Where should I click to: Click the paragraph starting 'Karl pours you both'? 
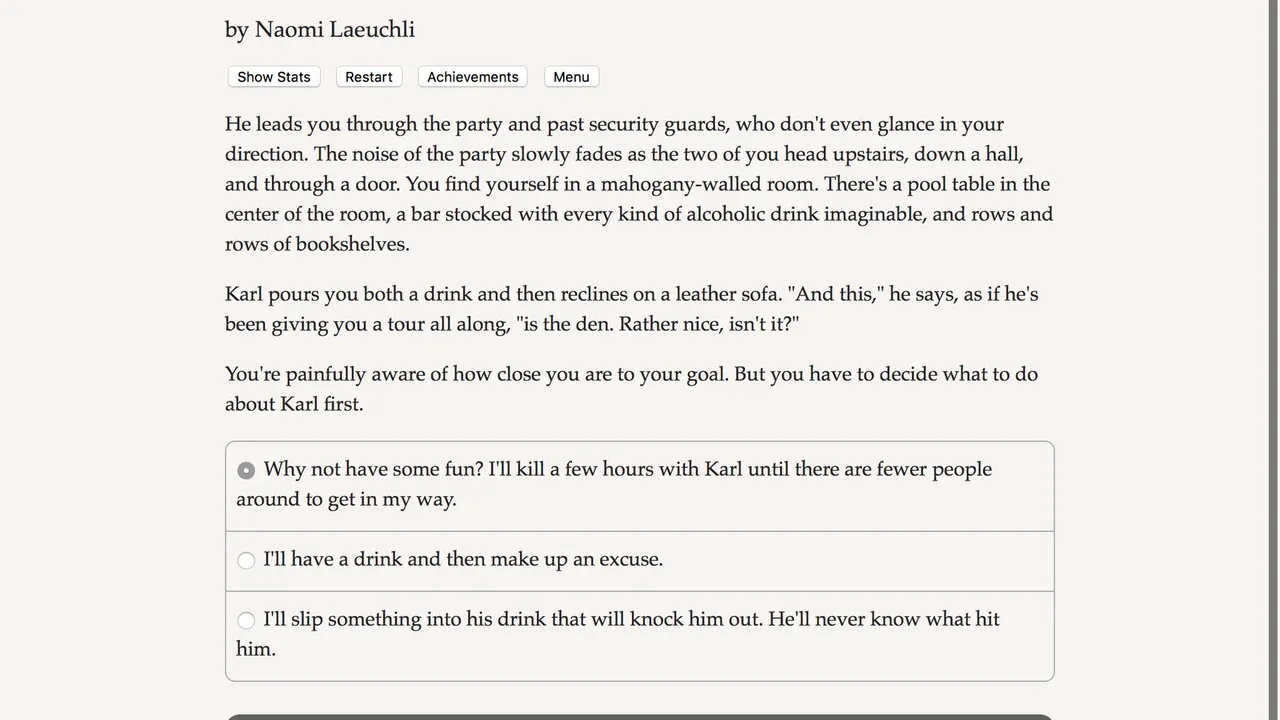[631, 309]
